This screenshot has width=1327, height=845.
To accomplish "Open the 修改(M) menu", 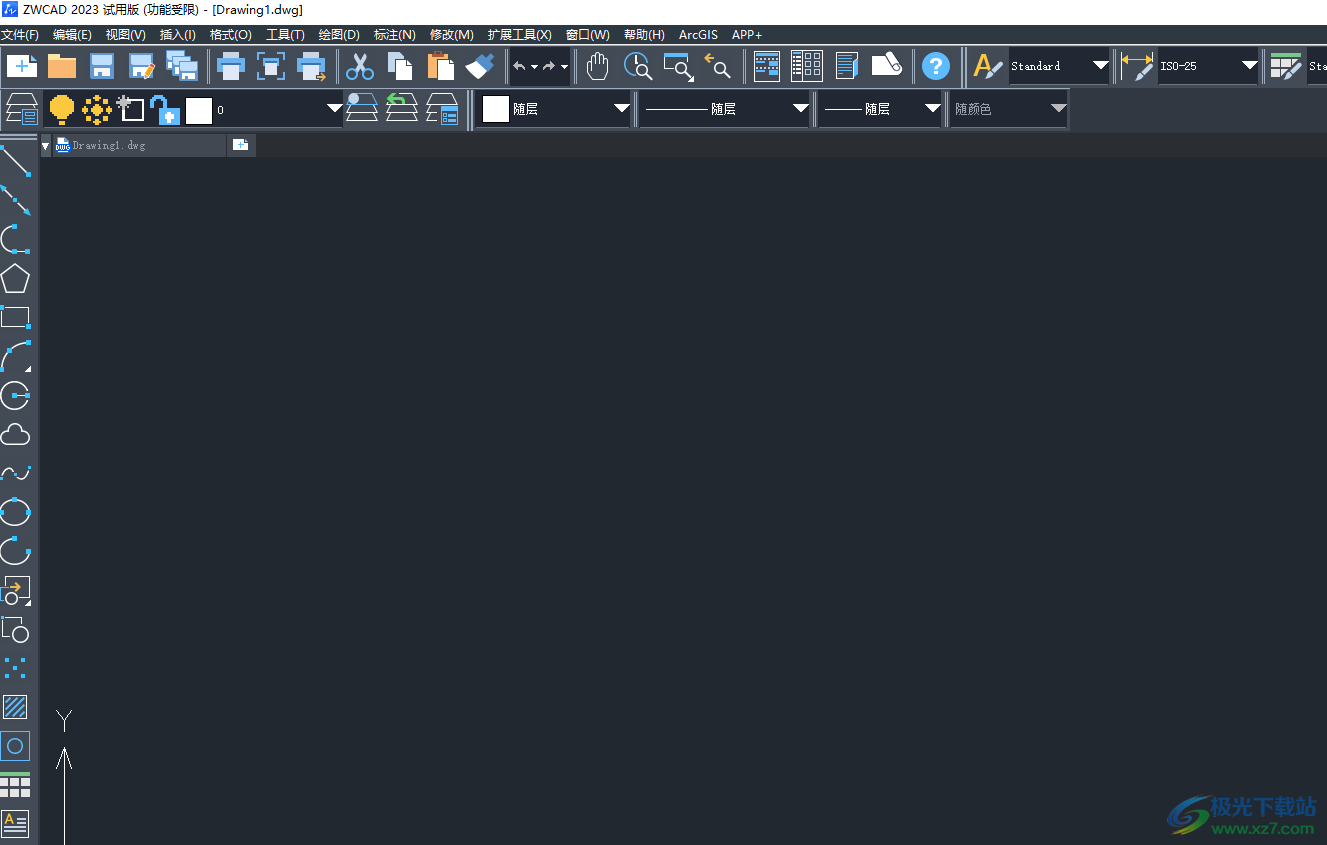I will (x=452, y=35).
